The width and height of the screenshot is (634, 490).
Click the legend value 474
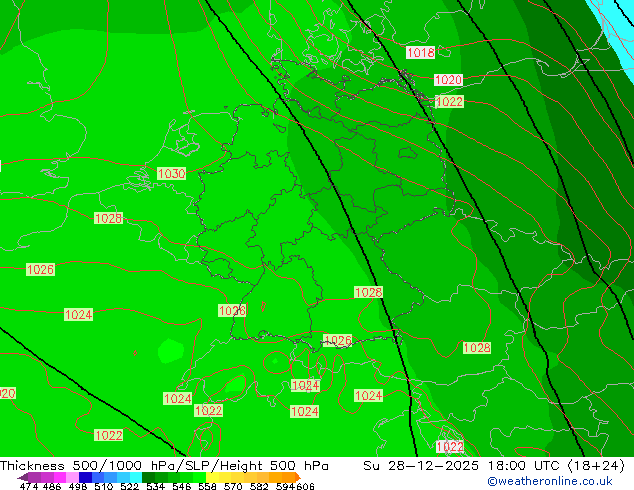coord(29,486)
